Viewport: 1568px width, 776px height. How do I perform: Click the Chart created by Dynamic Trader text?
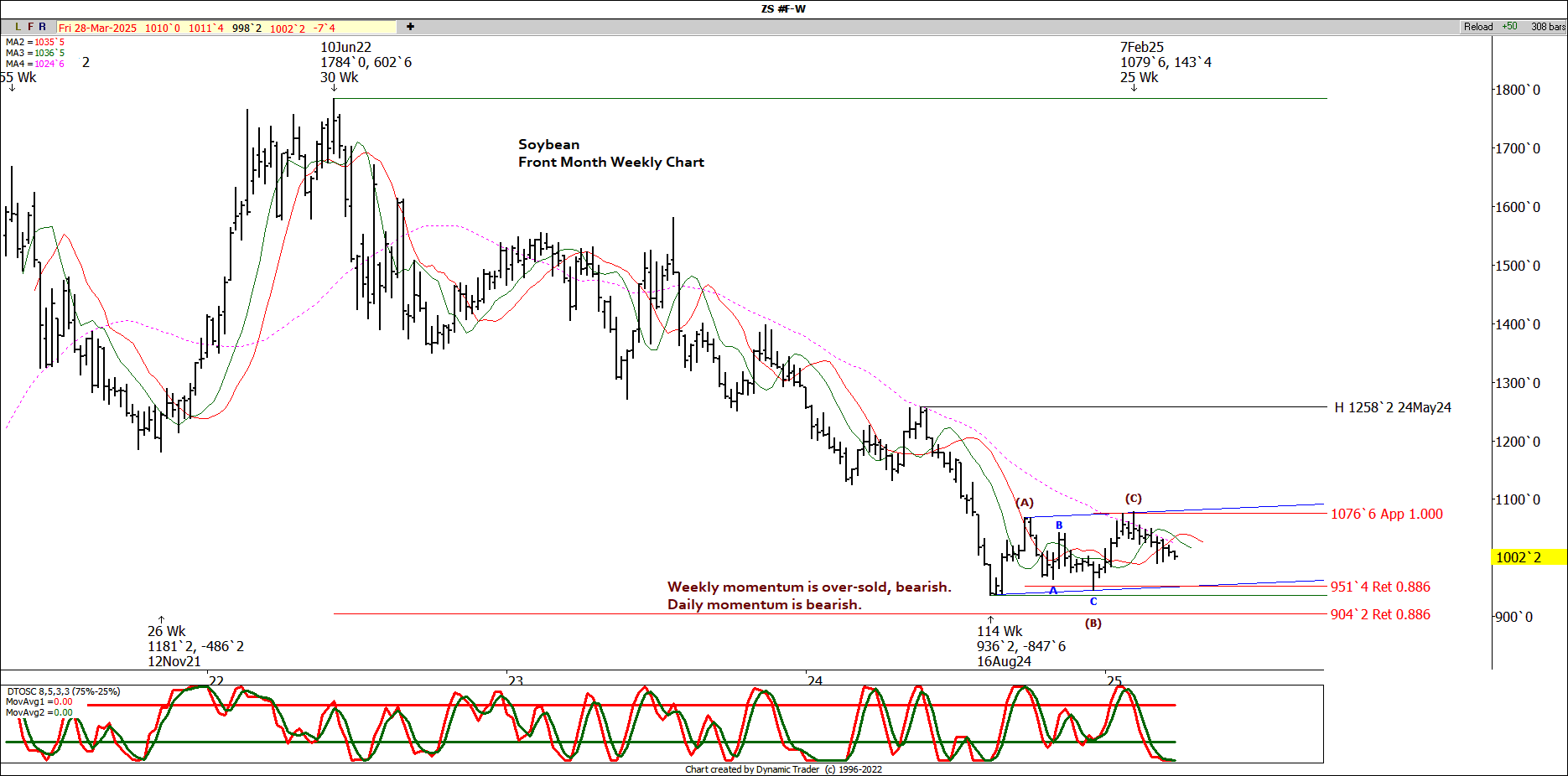(x=783, y=769)
